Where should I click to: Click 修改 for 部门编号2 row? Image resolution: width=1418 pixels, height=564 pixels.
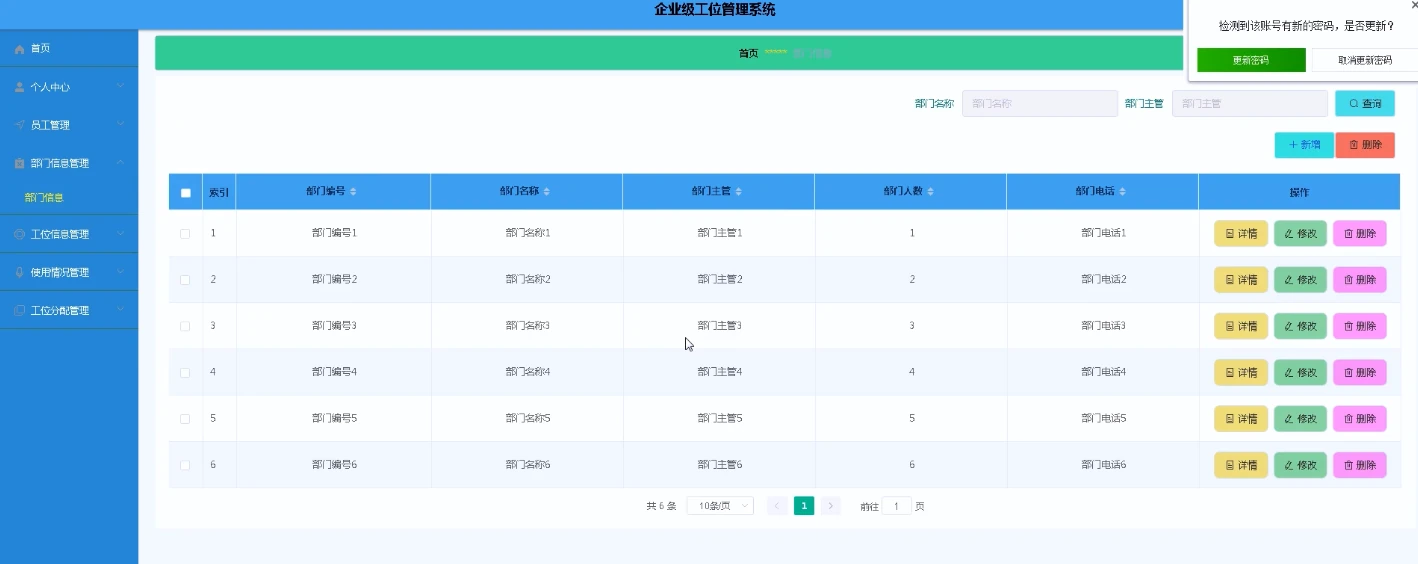1300,280
